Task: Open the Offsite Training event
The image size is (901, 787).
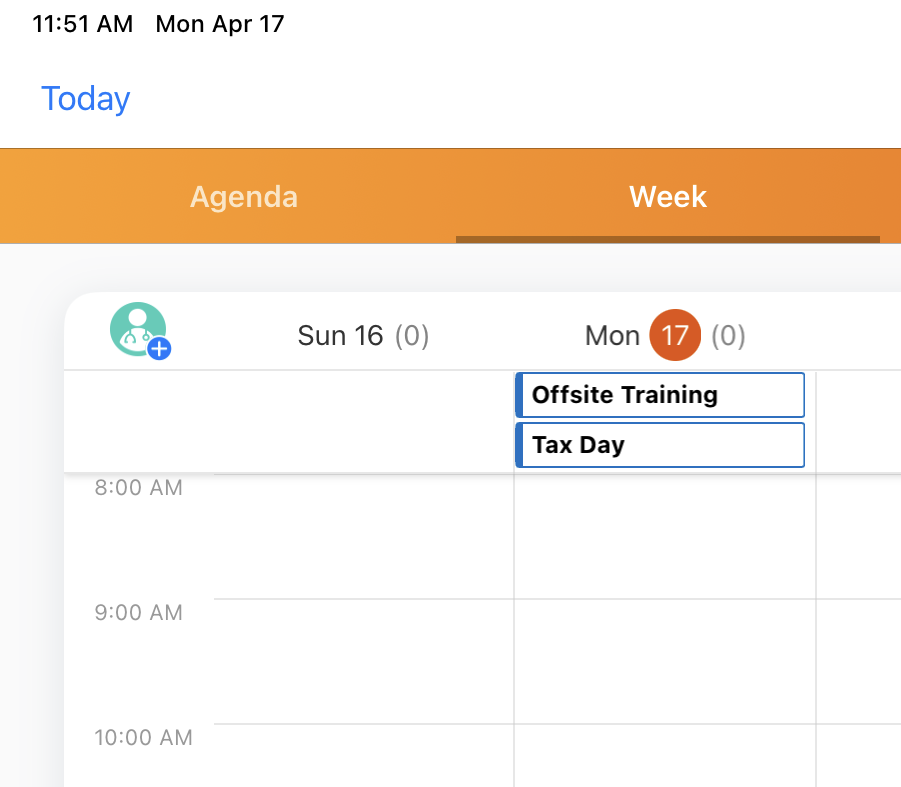Action: pos(660,395)
